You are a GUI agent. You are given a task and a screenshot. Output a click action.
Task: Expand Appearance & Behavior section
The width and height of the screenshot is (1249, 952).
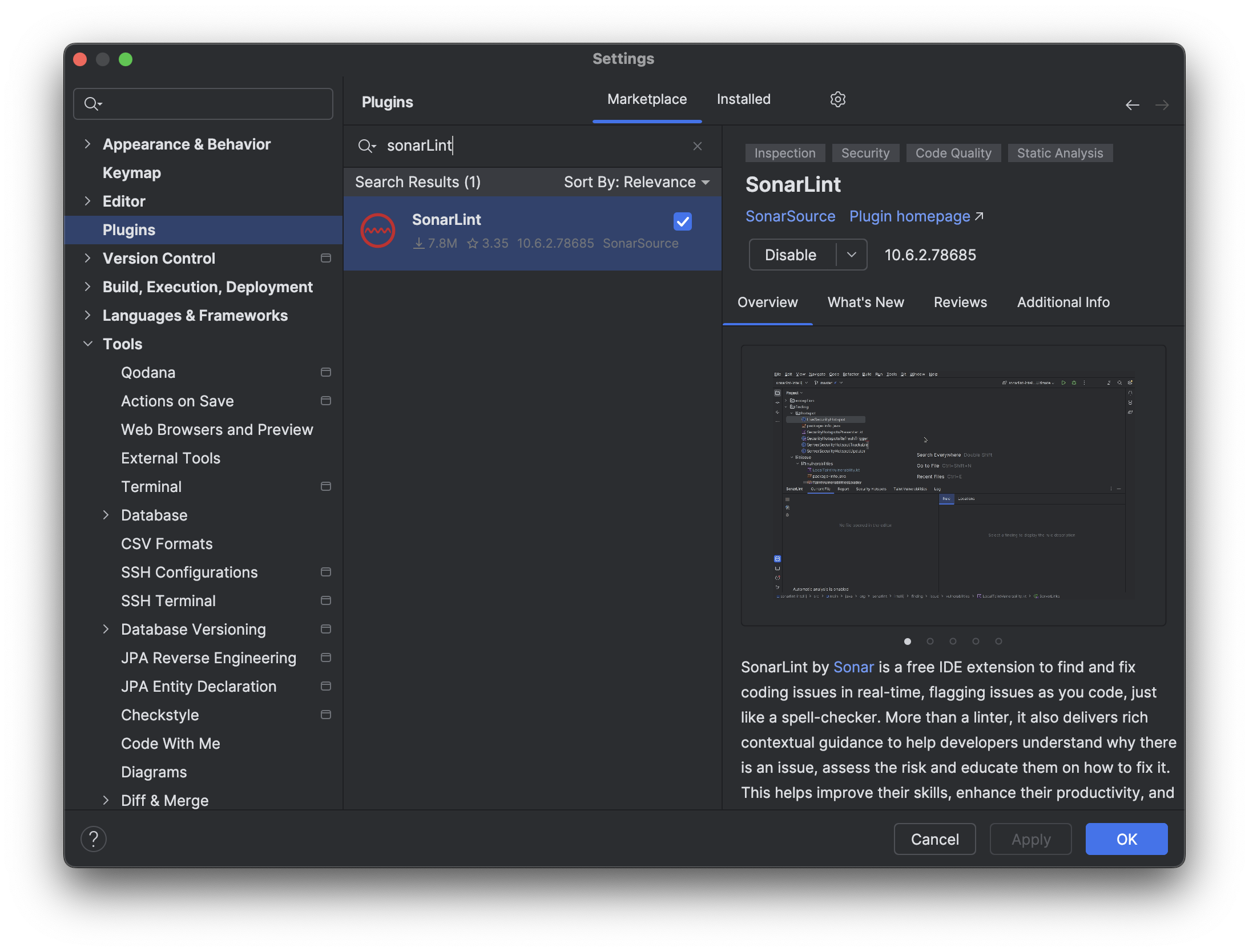(87, 144)
